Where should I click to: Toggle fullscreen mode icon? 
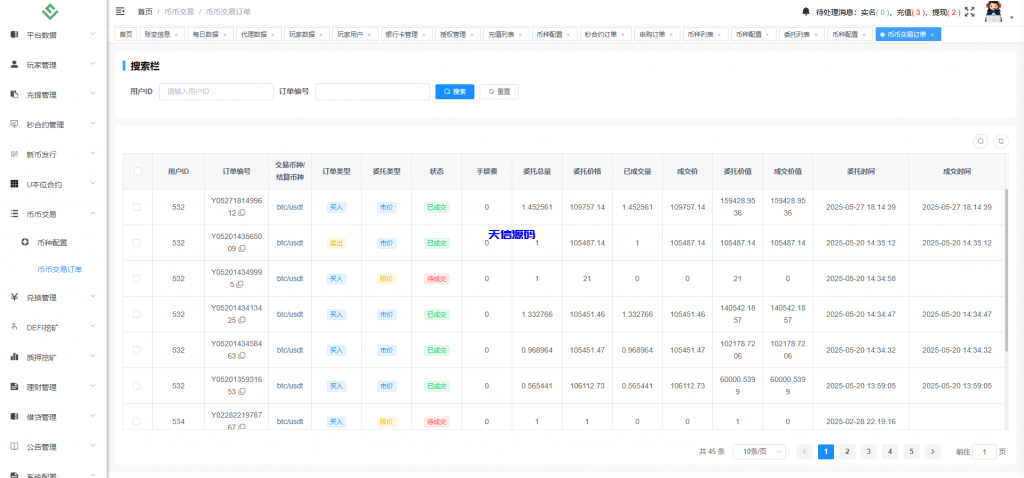[969, 11]
